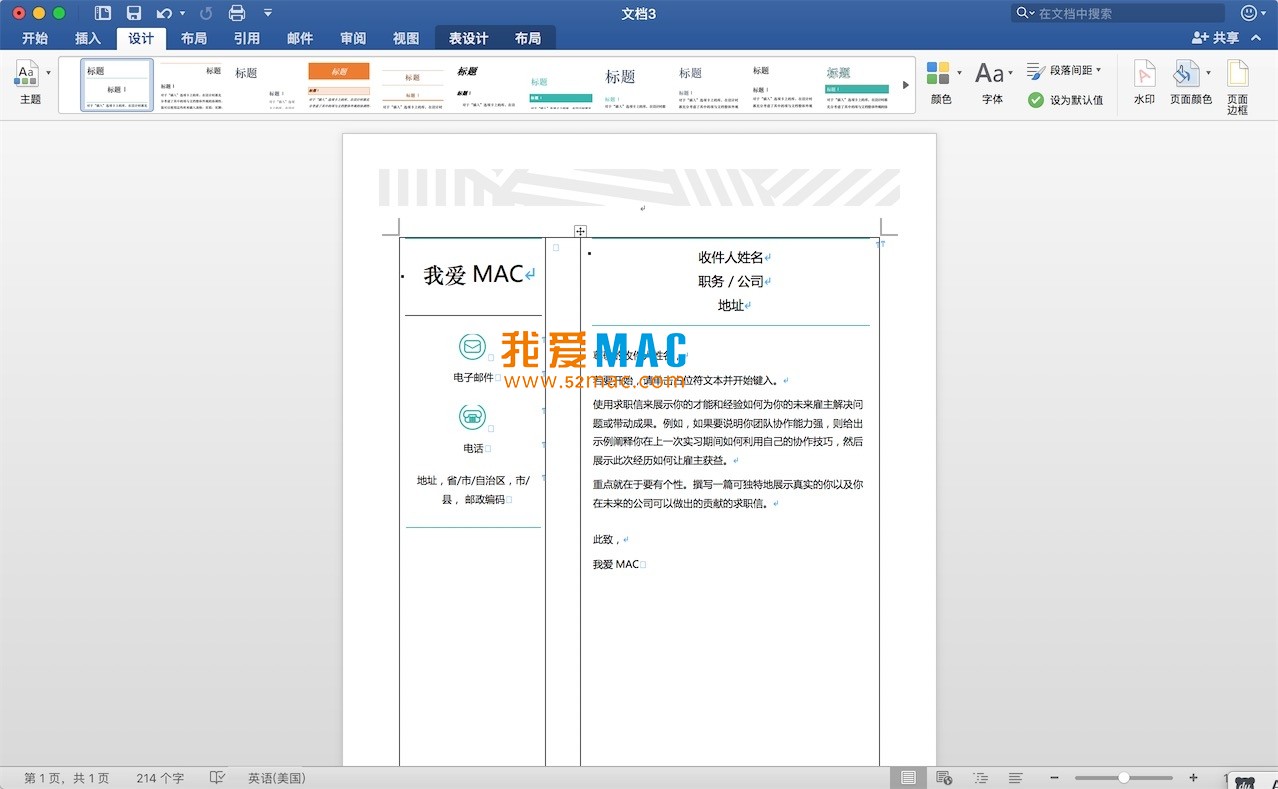Collapse the ribbon with the chevron
Image resolution: width=1278 pixels, height=789 pixels.
(x=1257, y=38)
